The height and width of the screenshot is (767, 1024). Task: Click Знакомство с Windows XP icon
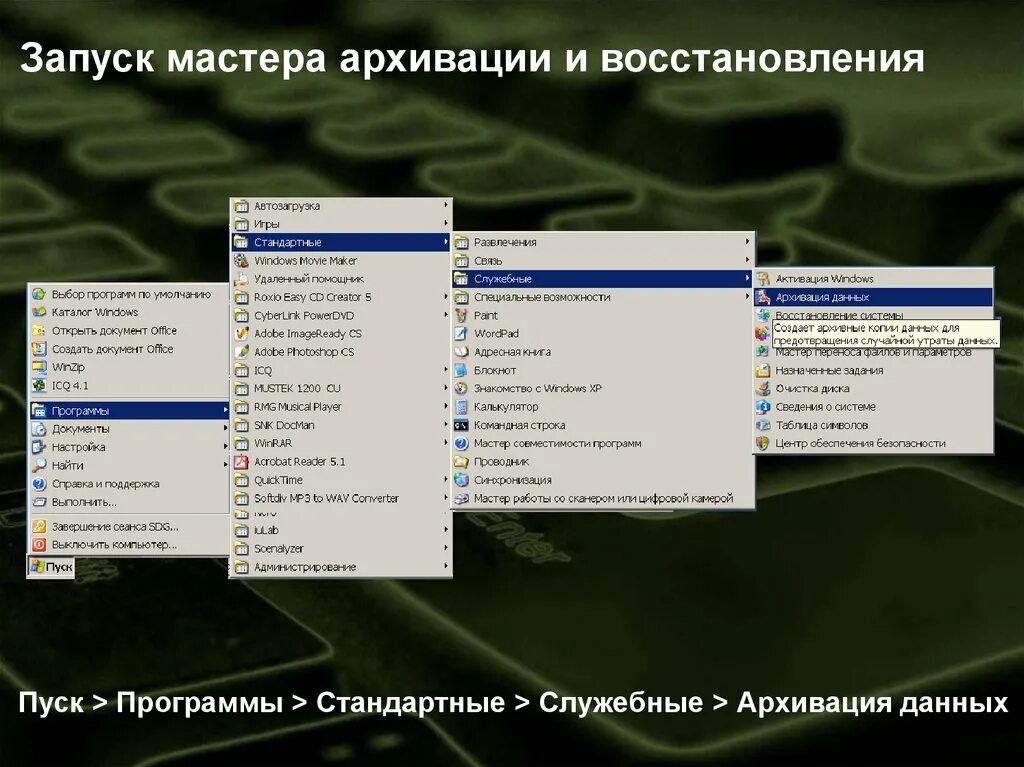(461, 389)
